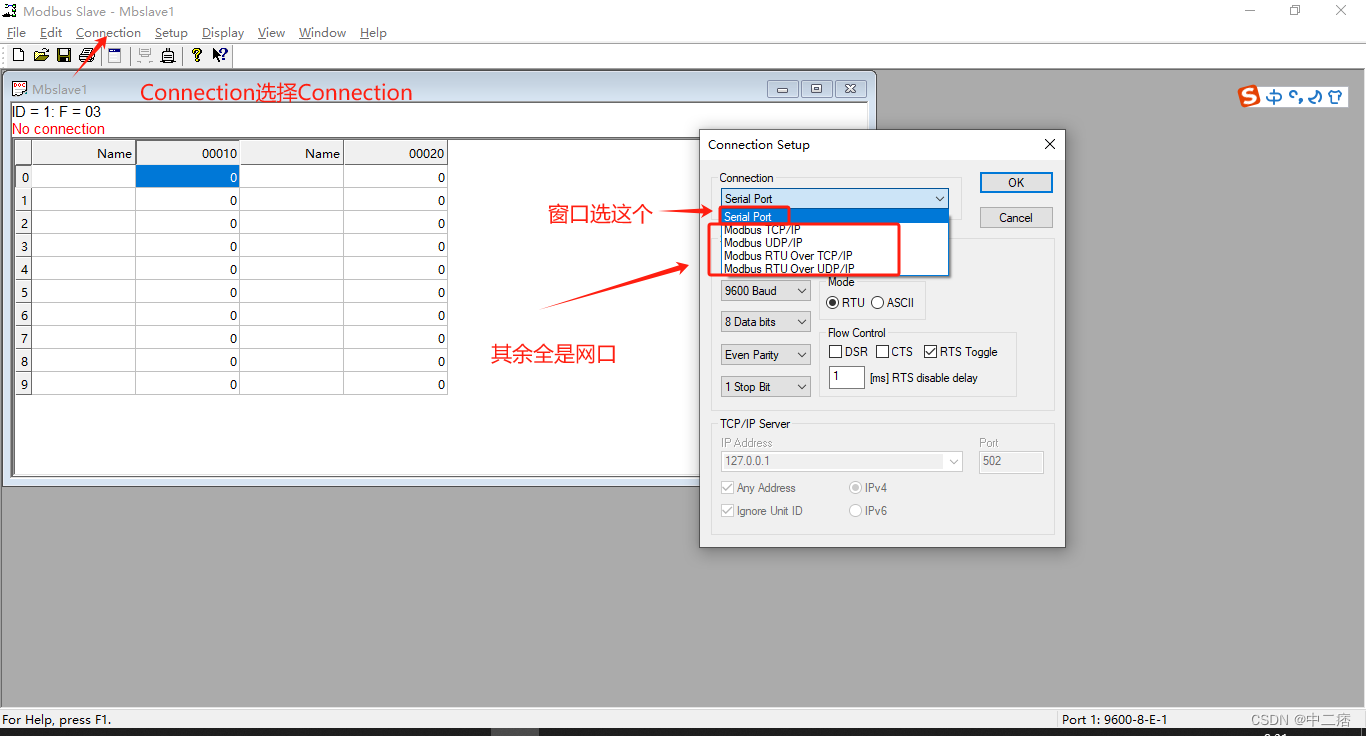Screen dimensions: 1366x736
Task: Click 'Port 1: 9600-8-E-1' in status bar
Action: [1114, 720]
